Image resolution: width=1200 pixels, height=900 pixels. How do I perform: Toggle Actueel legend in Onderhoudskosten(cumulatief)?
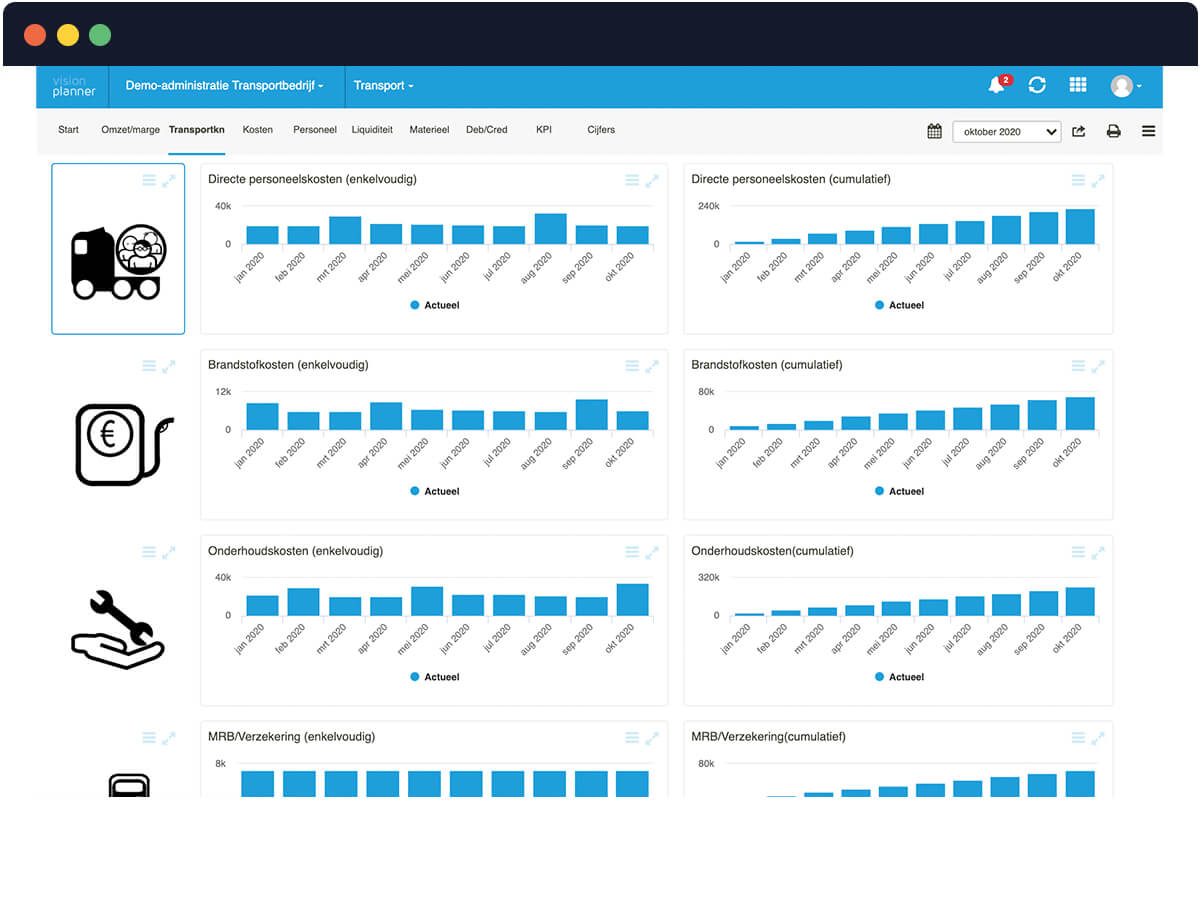899,677
